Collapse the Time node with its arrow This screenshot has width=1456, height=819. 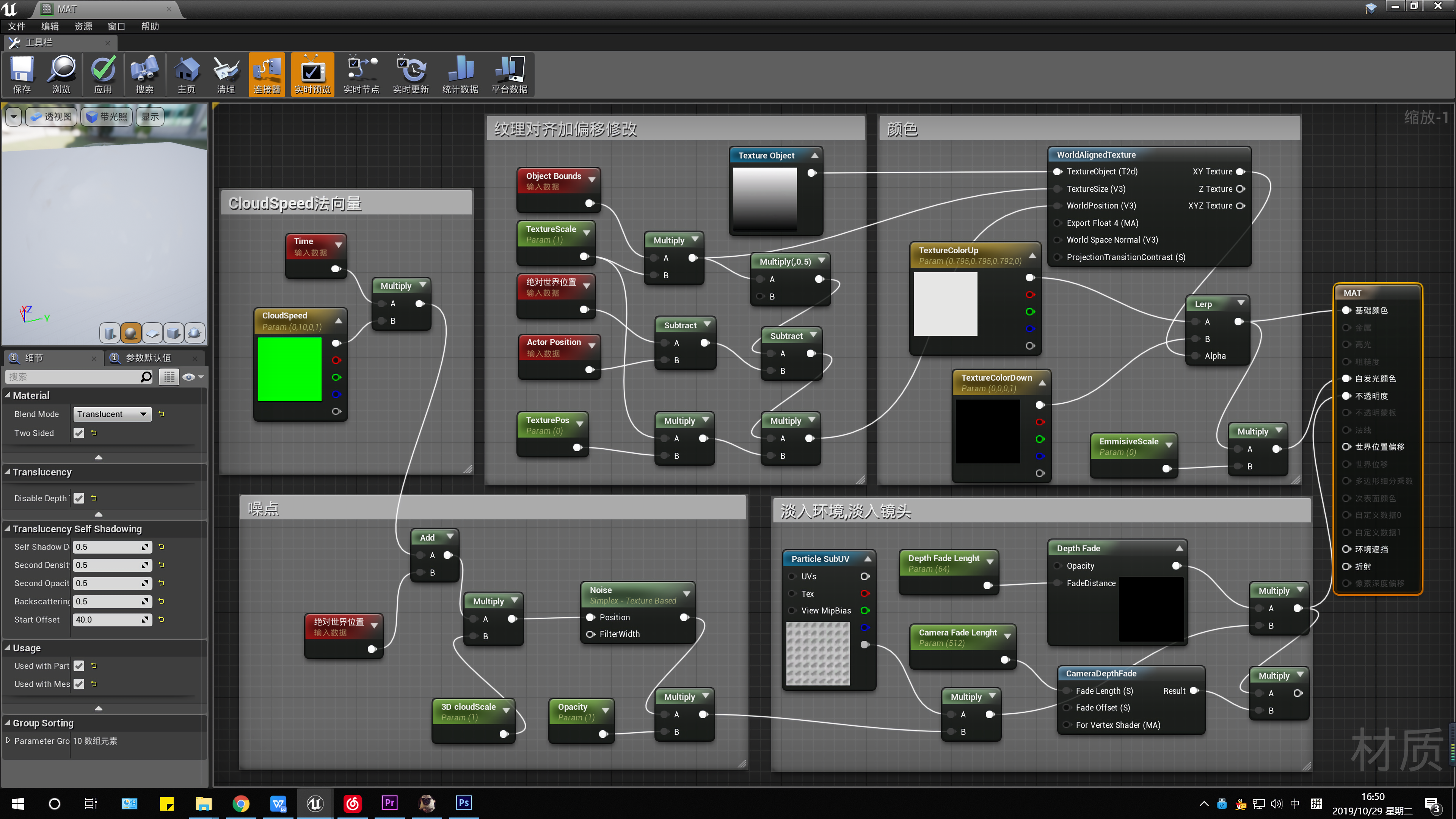(339, 245)
